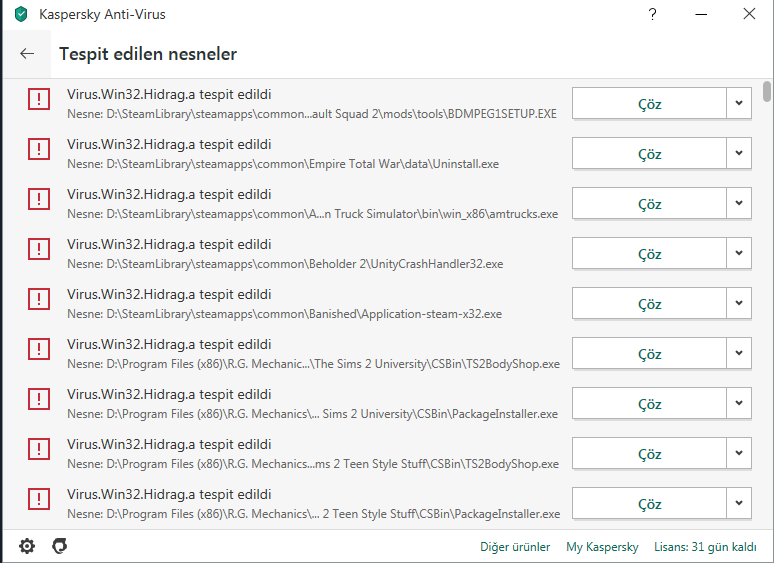Click warning icon for Application-steam-x32.exe detection

[39, 299]
